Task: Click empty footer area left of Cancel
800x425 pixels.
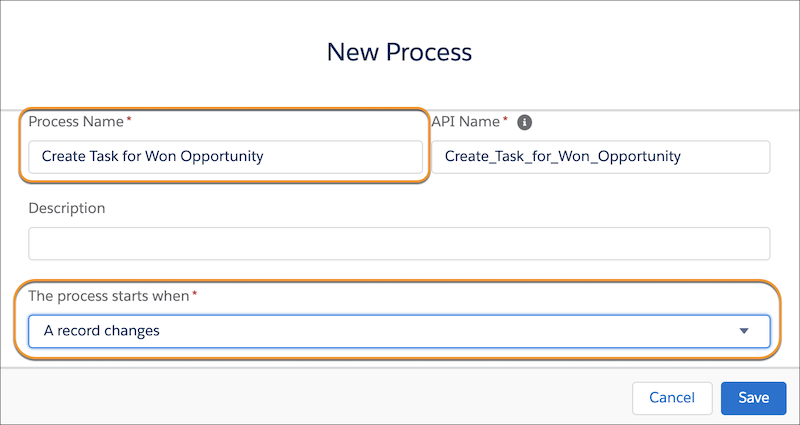Action: (316, 398)
